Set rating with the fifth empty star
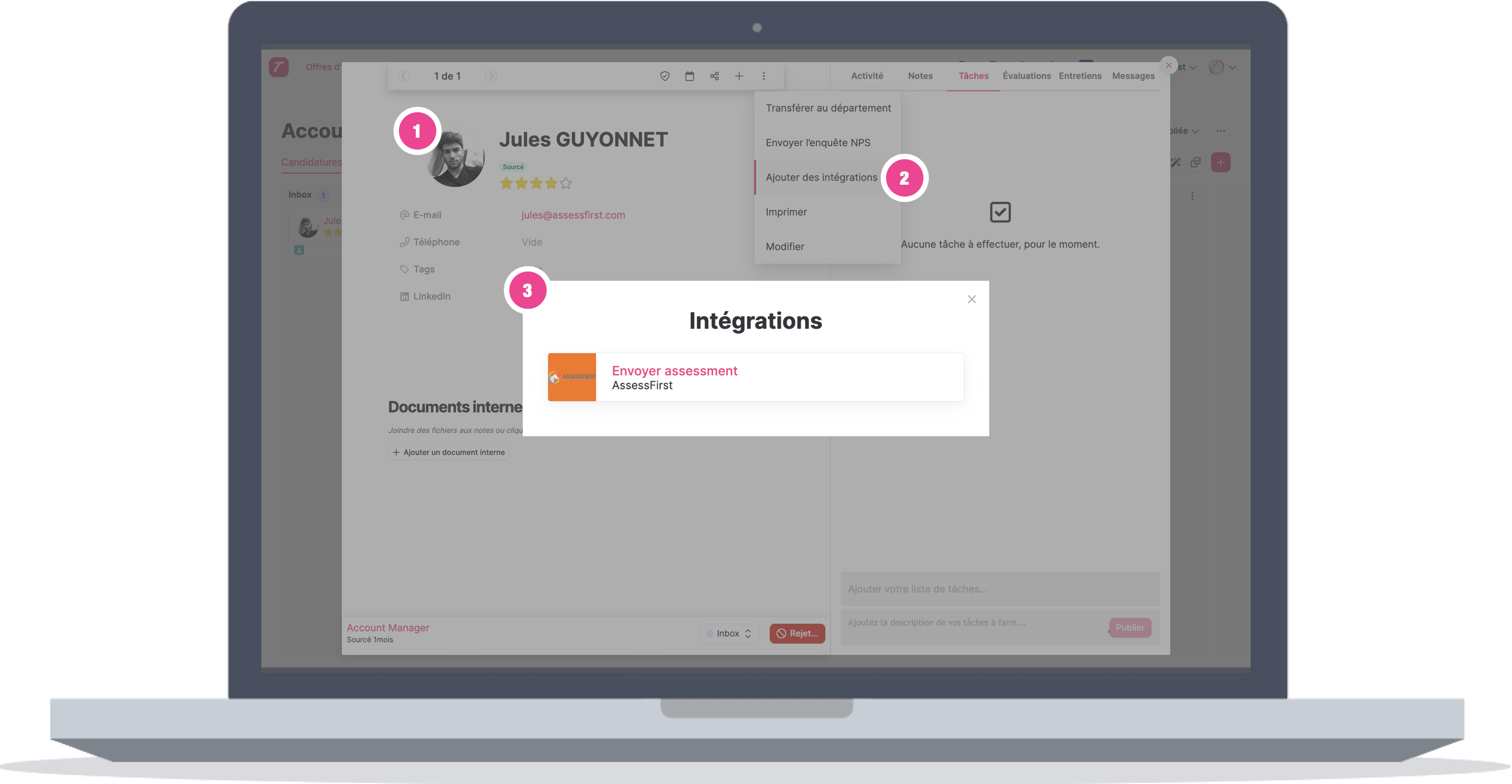1512x784 pixels. (566, 184)
